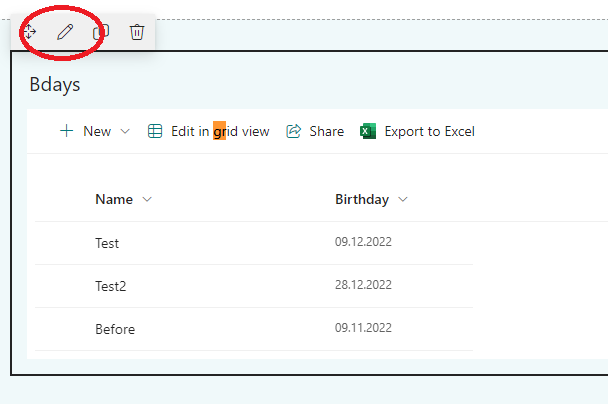This screenshot has width=608, height=404.
Task: Open the Birthday column chevron menu
Action: [x=403, y=199]
